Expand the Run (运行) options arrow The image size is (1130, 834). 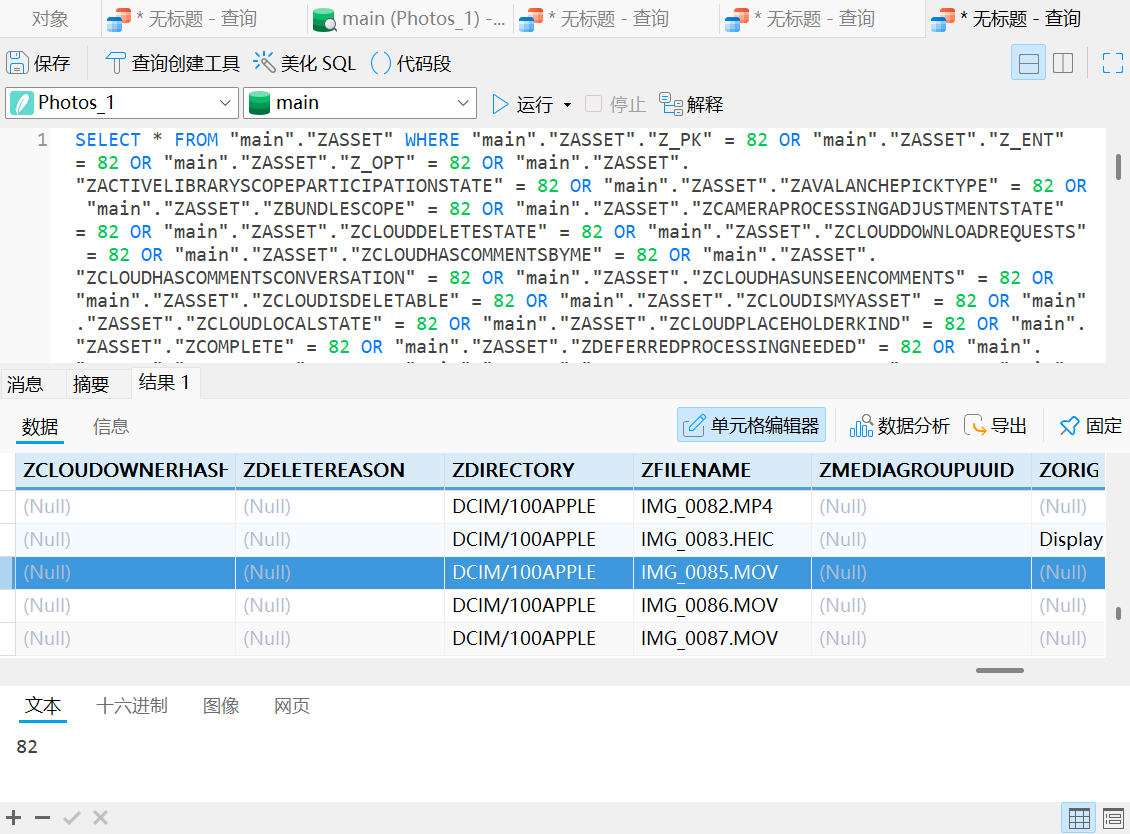click(567, 105)
